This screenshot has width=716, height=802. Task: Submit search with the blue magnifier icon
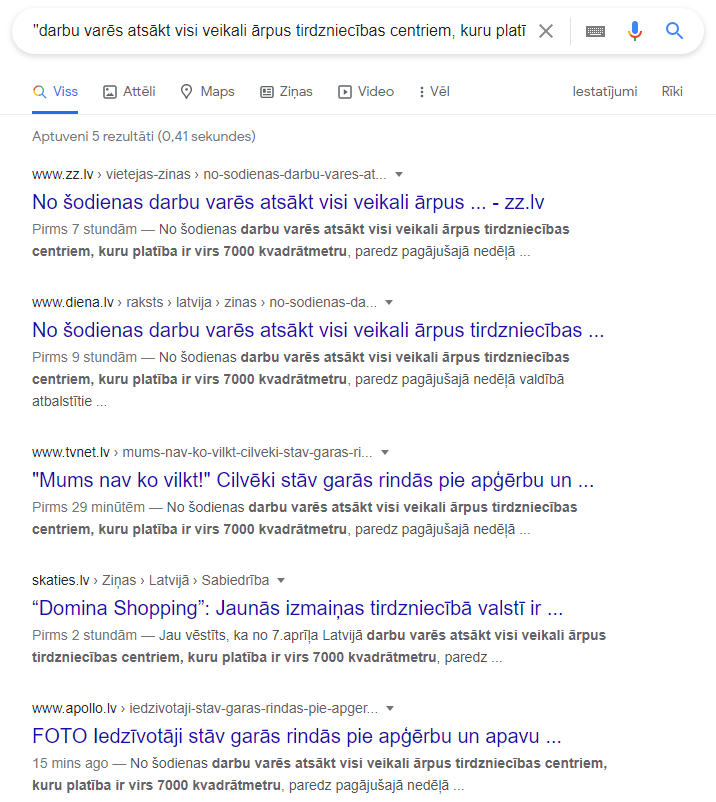tap(675, 31)
